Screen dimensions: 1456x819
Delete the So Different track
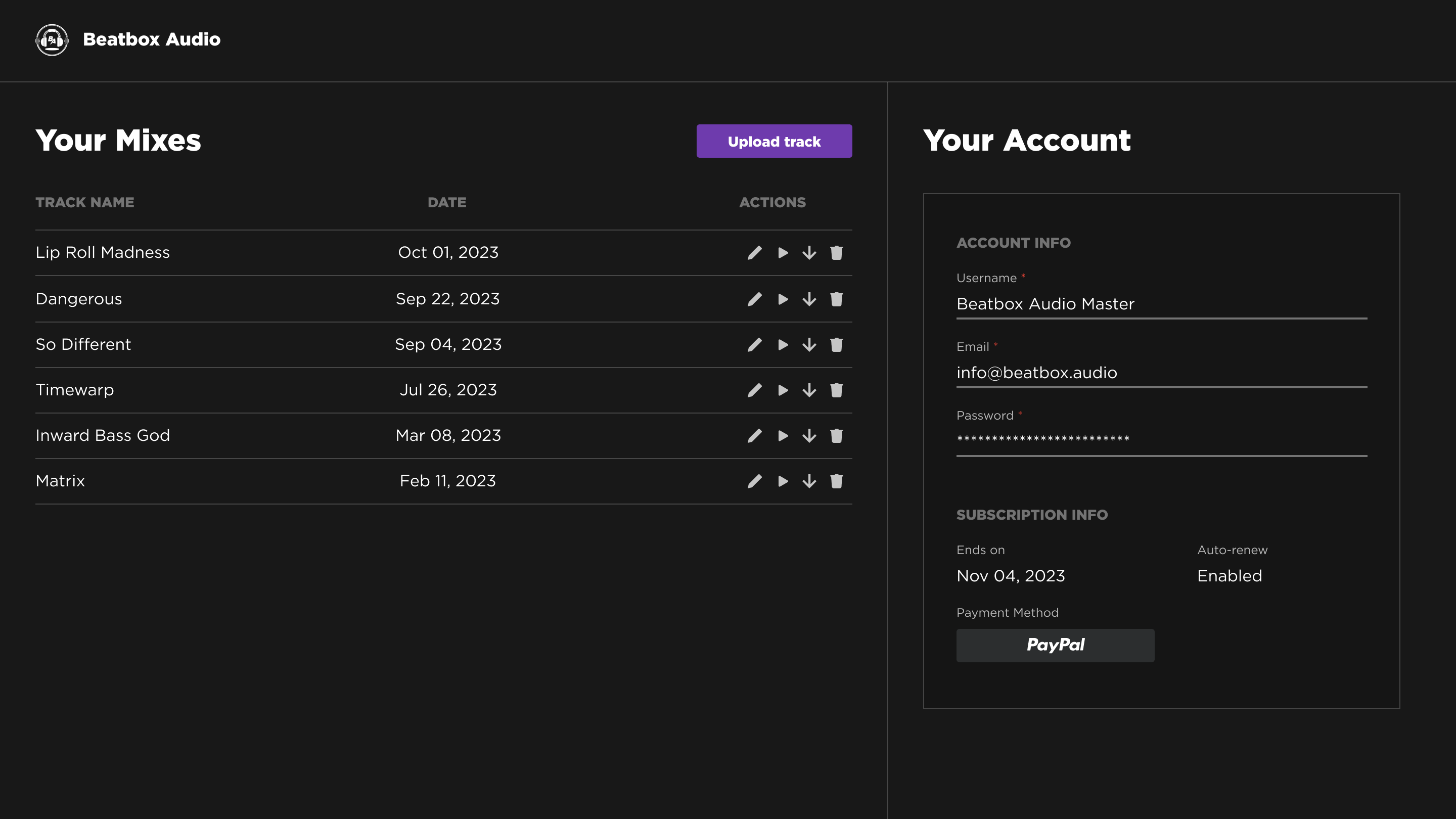(x=837, y=345)
